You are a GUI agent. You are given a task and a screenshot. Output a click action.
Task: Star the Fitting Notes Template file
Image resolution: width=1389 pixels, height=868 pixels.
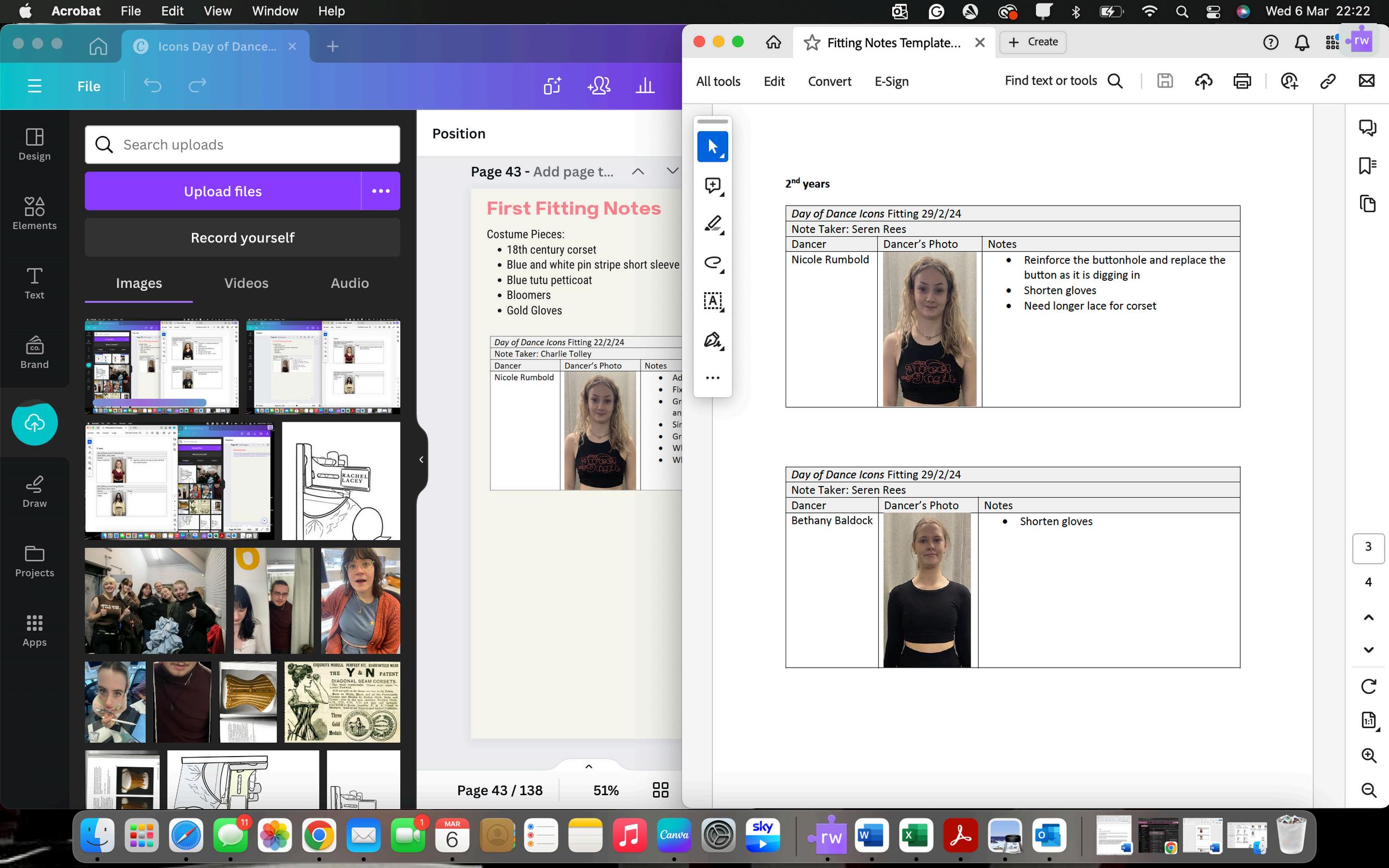tap(811, 42)
